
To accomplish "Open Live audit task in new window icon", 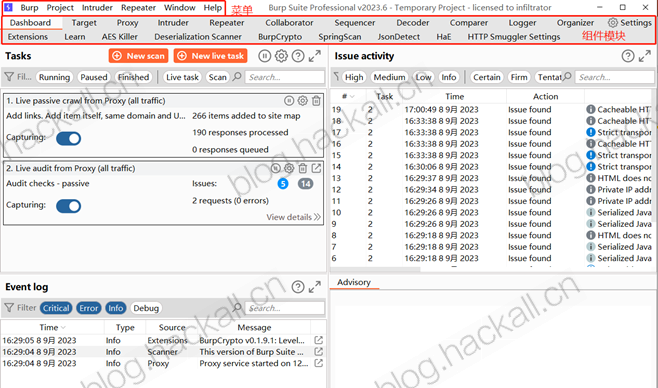I will point(316,168).
